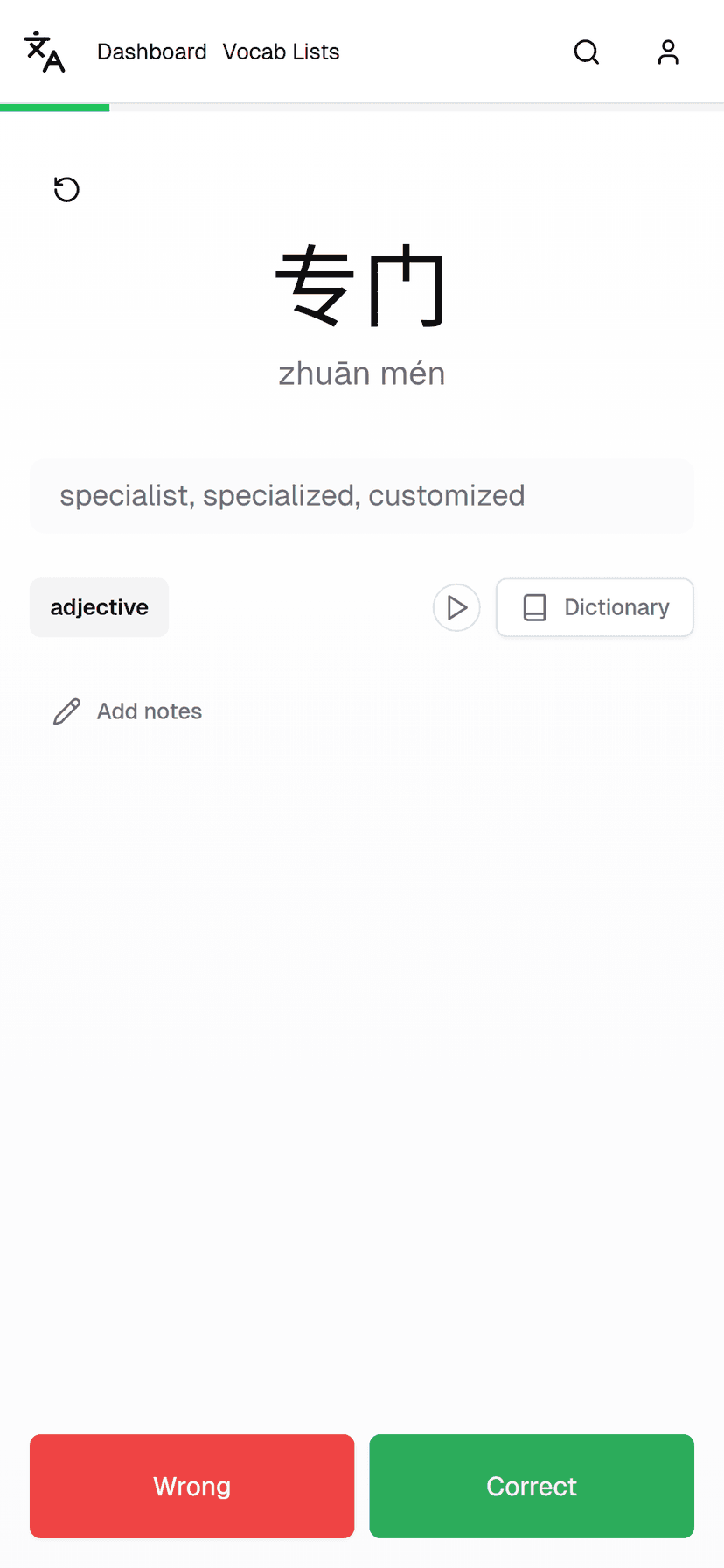The image size is (724, 1568).
Task: Open the user profile icon
Action: click(x=668, y=52)
